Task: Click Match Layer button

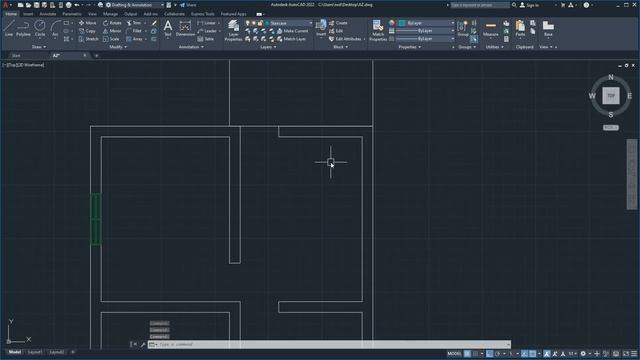Action: coord(291,39)
